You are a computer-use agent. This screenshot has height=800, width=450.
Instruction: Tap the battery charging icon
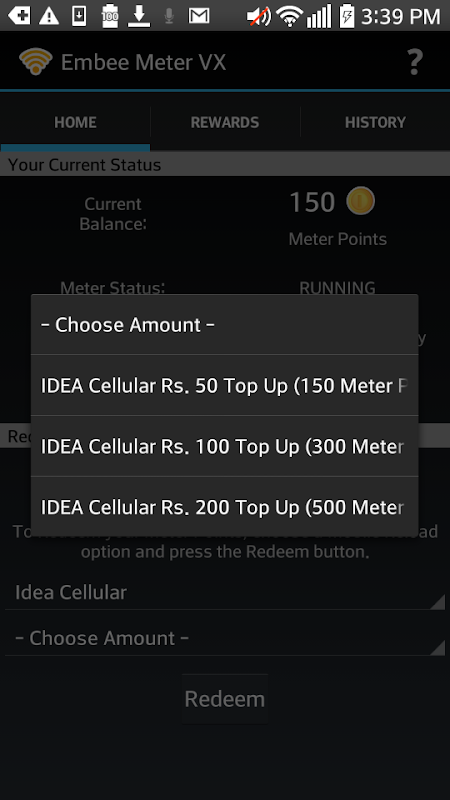(346, 16)
